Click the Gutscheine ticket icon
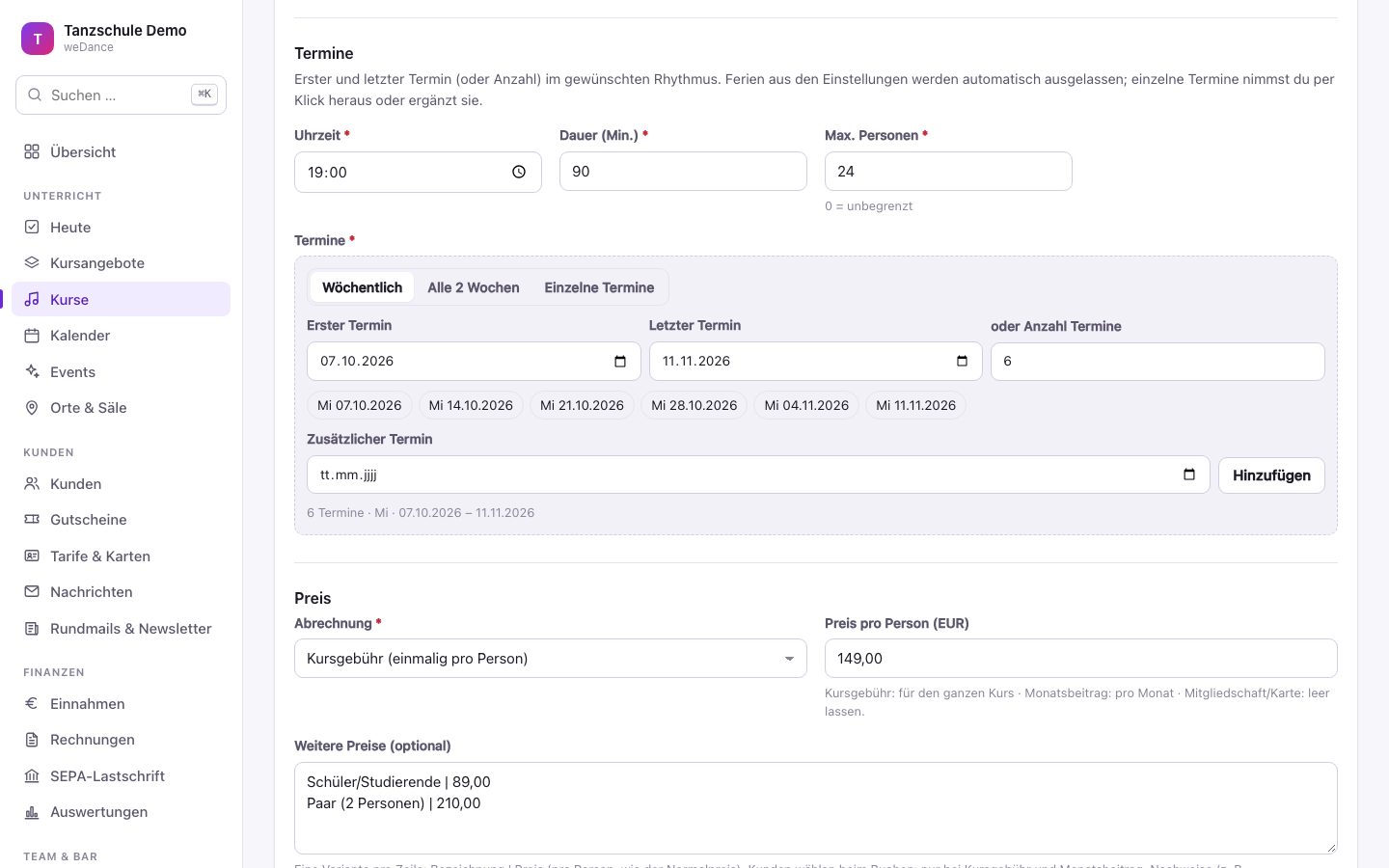1389x868 pixels. (x=32, y=519)
